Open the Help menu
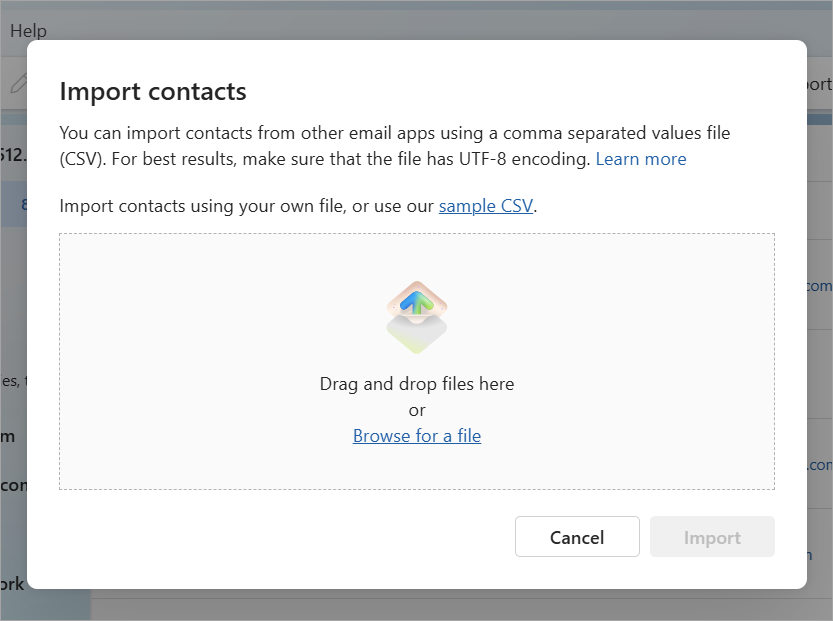Screen dimensions: 833x621 (28, 31)
